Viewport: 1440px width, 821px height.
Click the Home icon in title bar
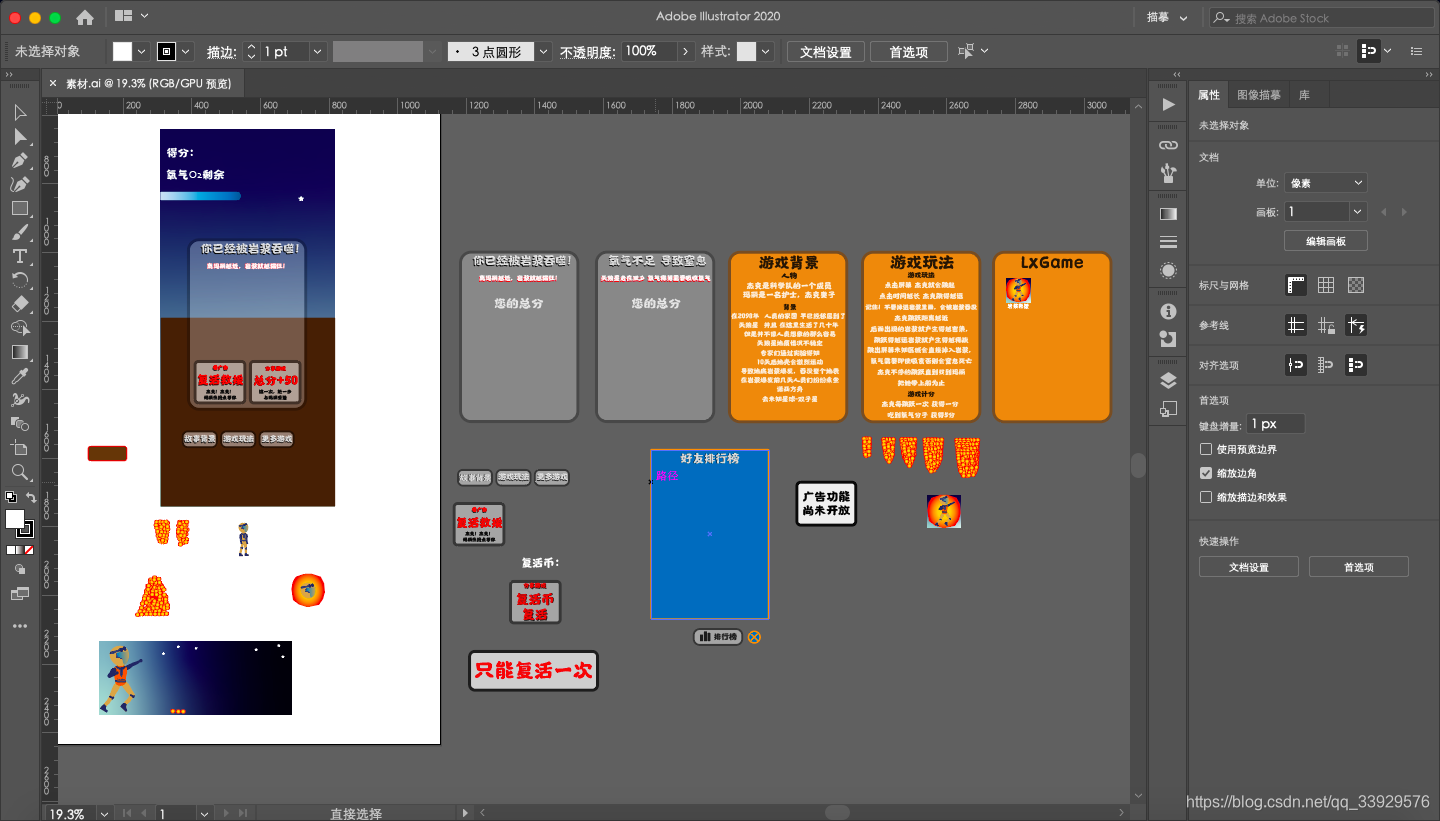(85, 17)
